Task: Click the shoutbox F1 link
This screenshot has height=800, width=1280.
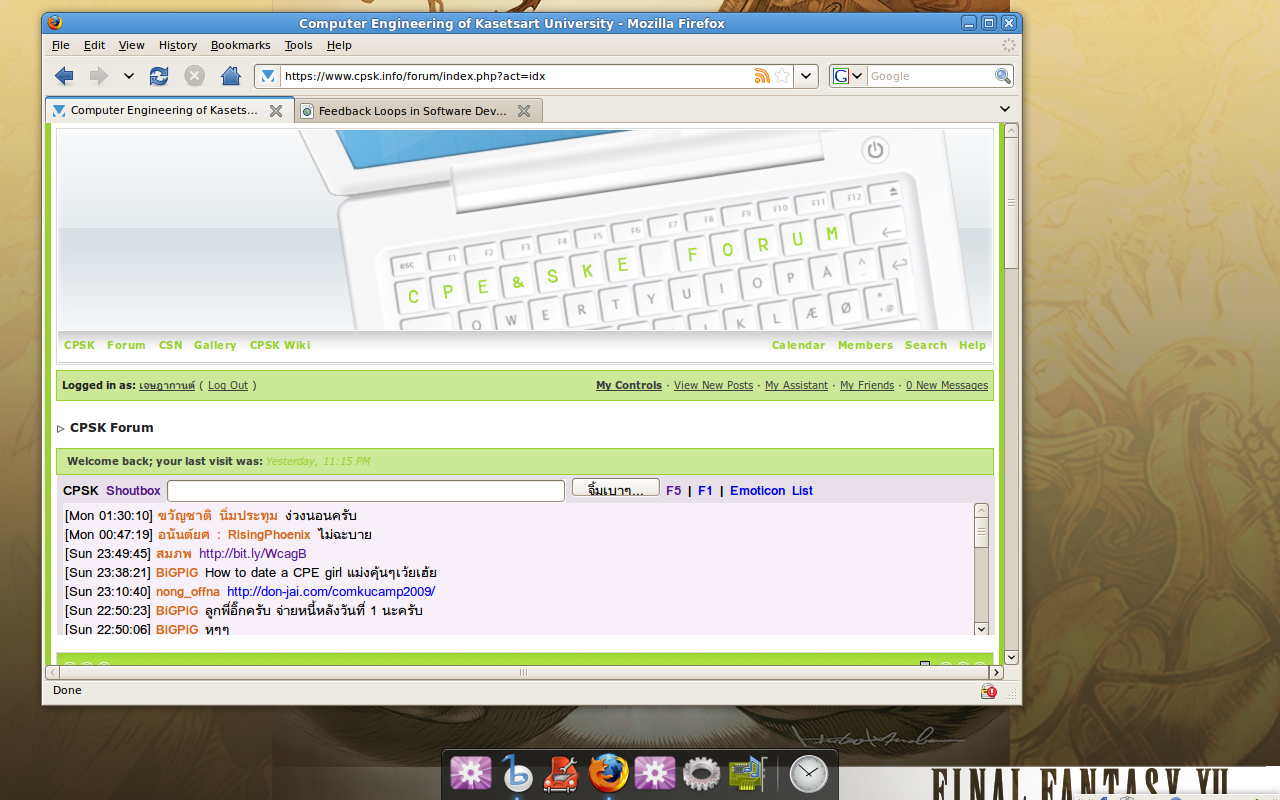Action: (x=705, y=491)
